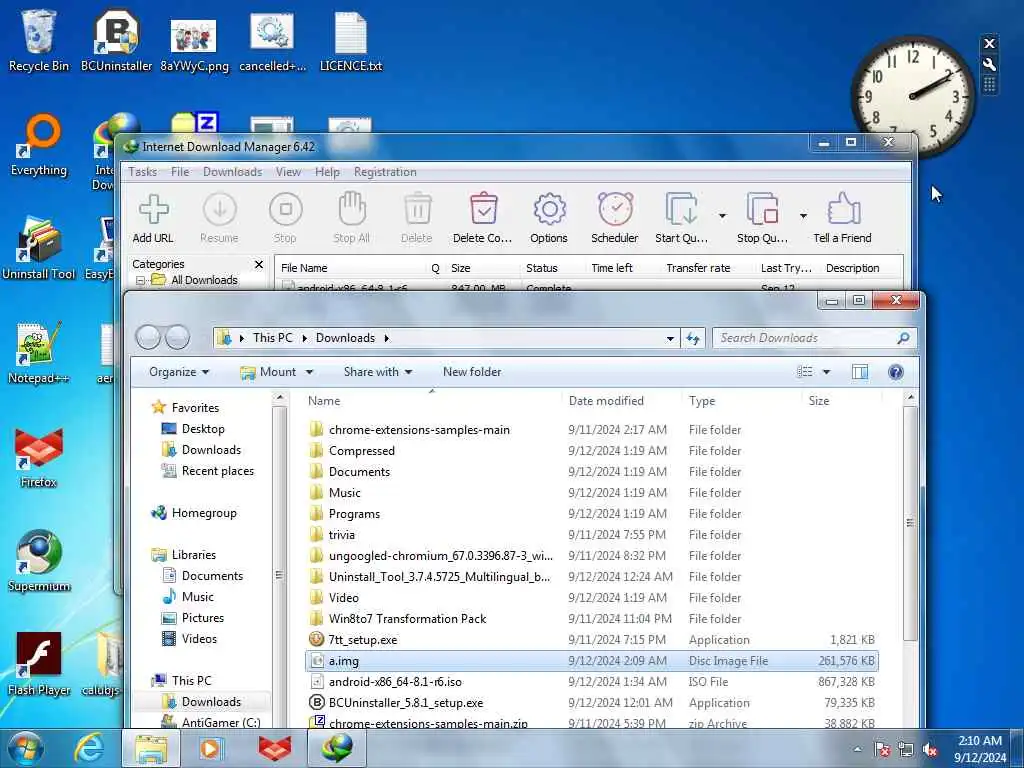
Task: Open the Start Queue dropdown arrow
Action: click(722, 216)
